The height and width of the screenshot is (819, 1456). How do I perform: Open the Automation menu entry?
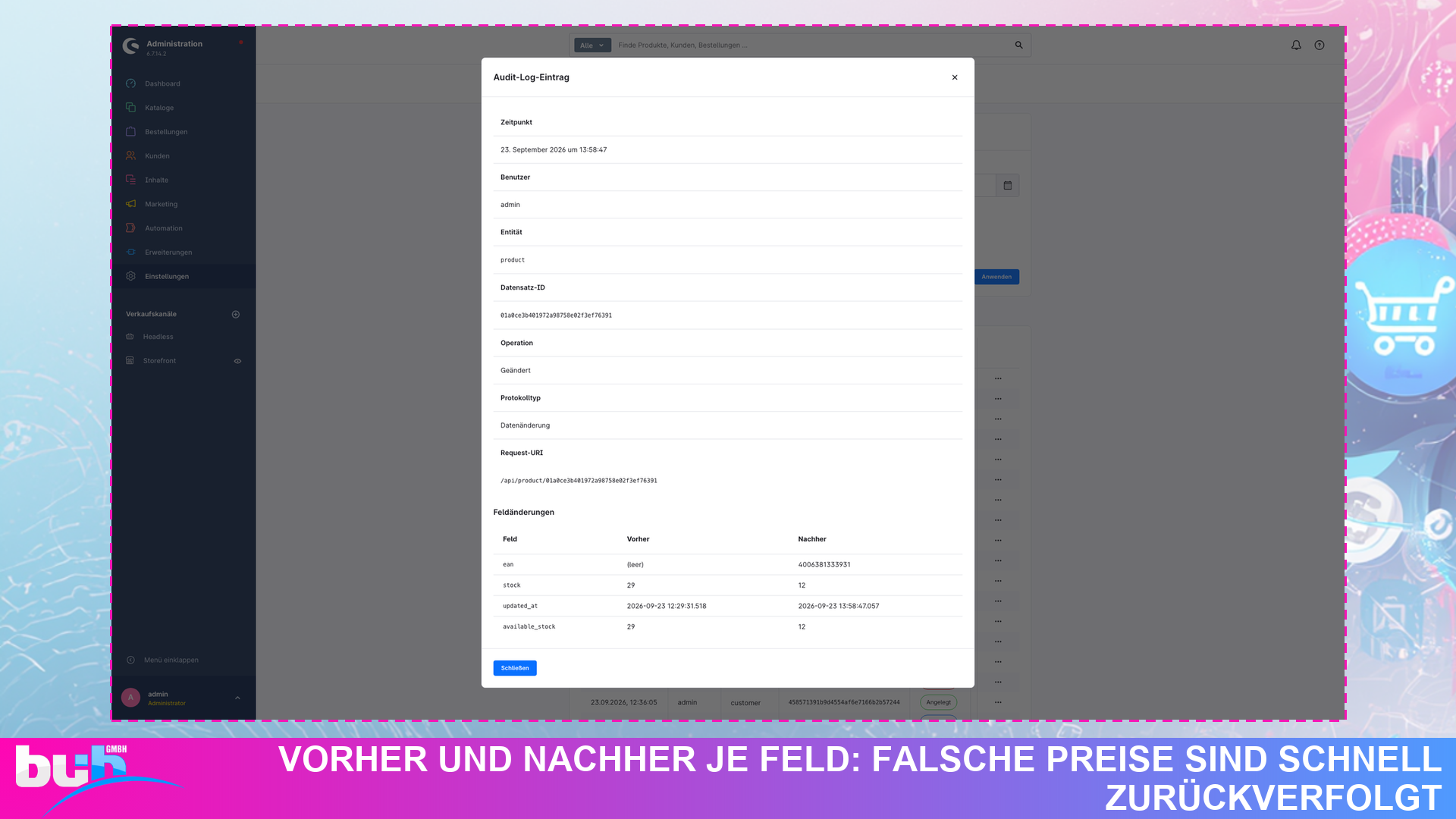(164, 228)
